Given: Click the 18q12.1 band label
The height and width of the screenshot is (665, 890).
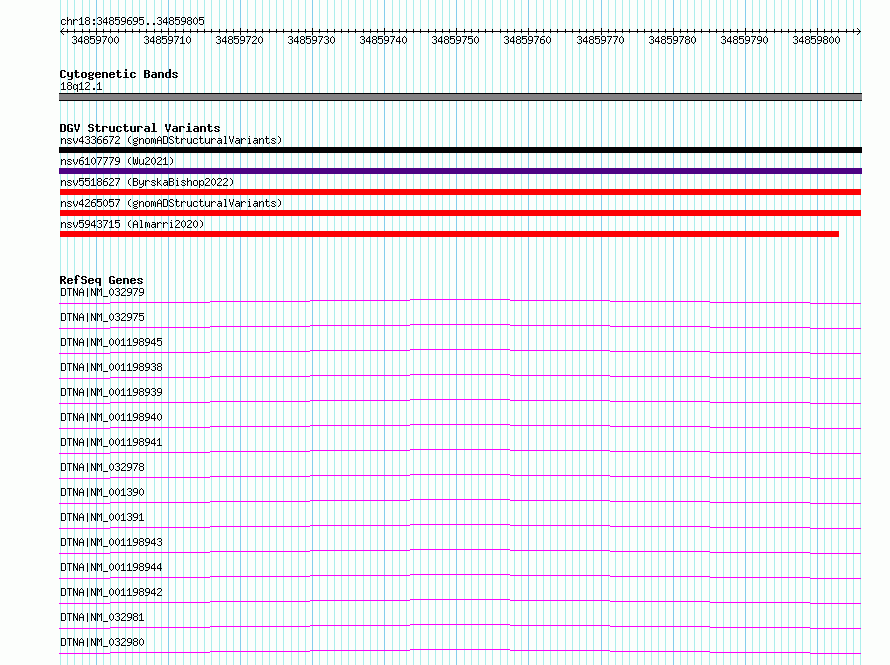Looking at the screenshot, I should point(81,86).
